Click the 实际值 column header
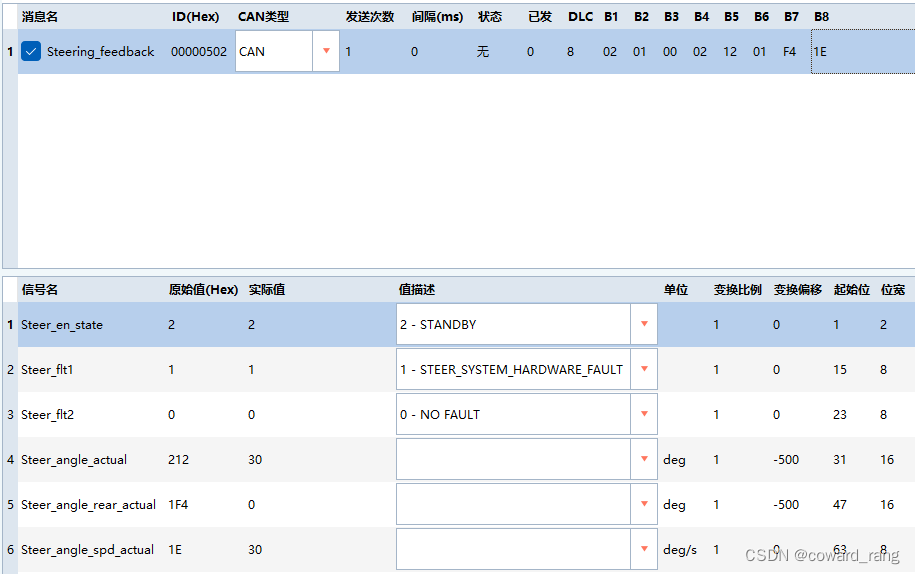 point(267,289)
